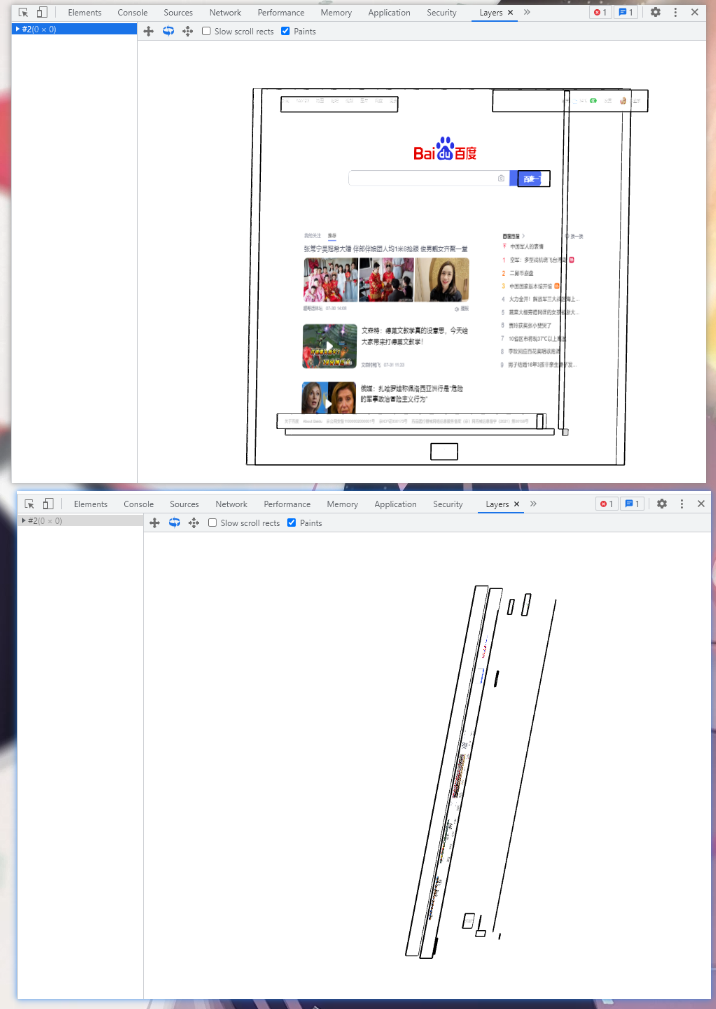Open Security tab in upper DevTools

tap(441, 12)
